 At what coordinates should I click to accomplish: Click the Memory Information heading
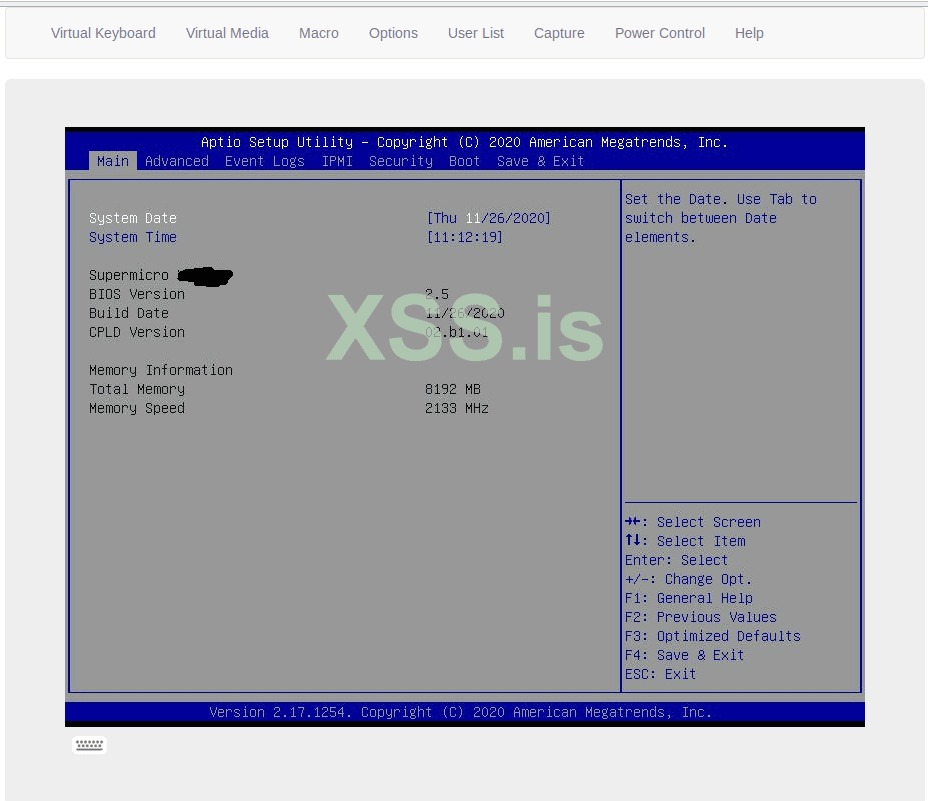click(161, 370)
